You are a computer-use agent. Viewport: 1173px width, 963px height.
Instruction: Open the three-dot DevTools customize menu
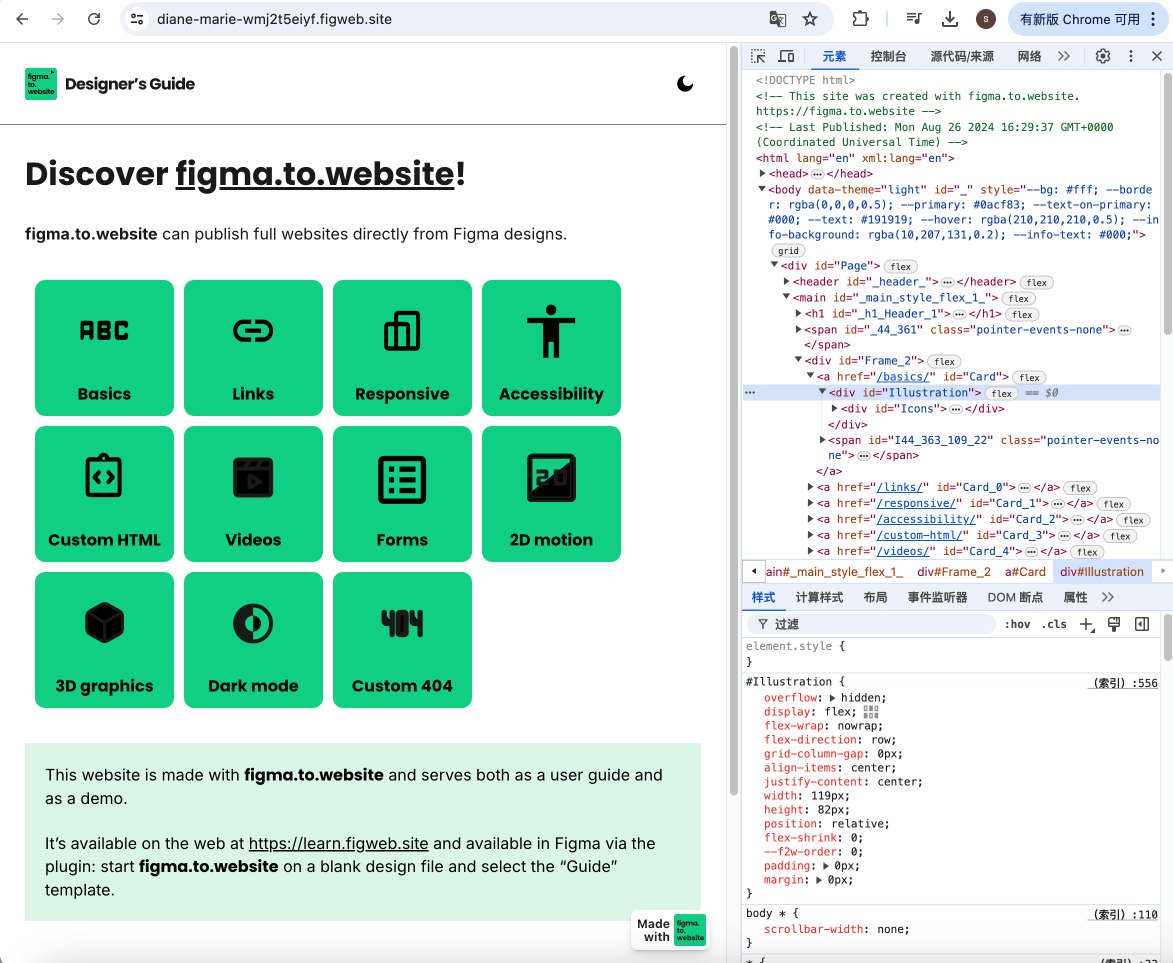(1129, 56)
